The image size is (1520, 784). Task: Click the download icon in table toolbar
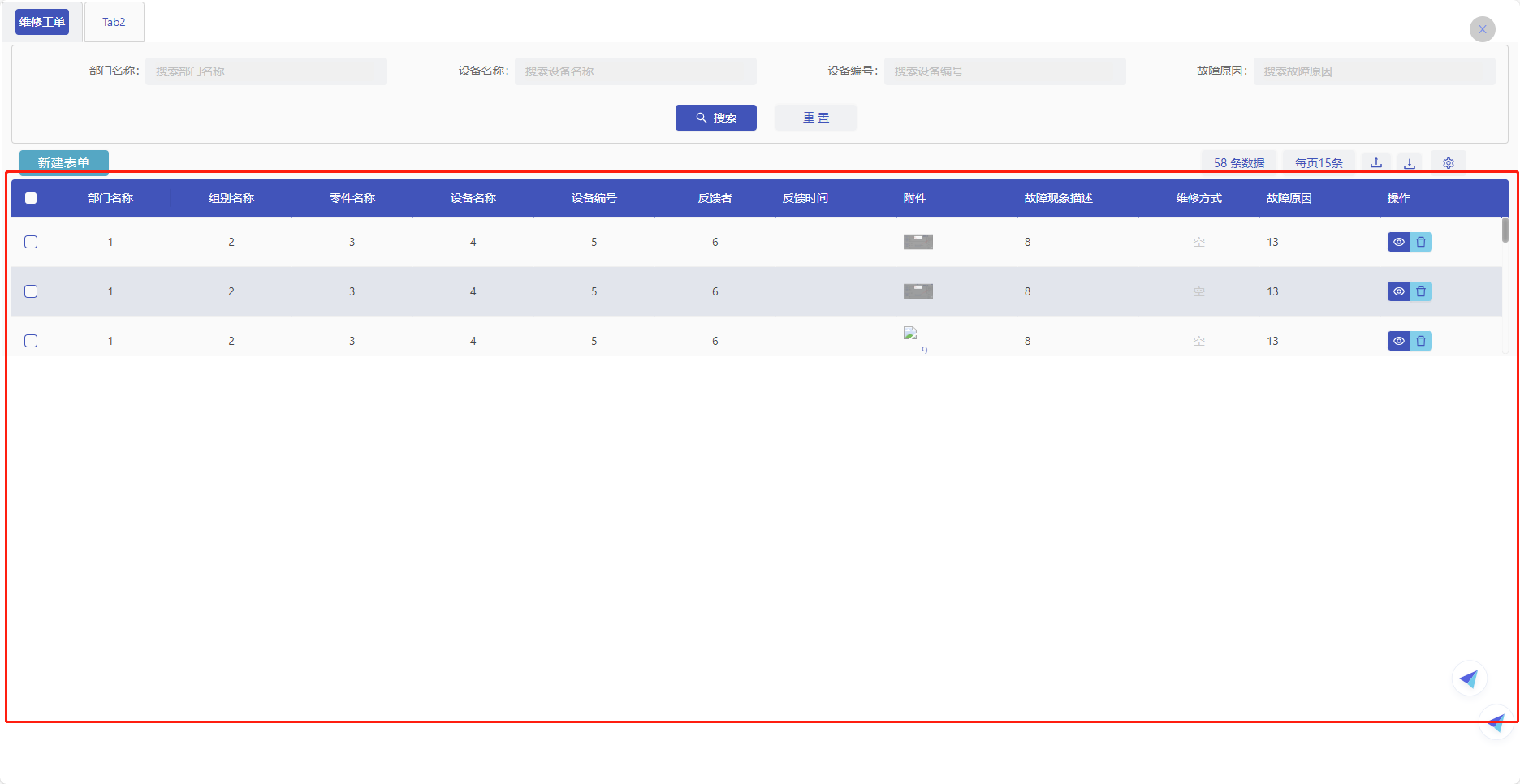[x=1410, y=162]
